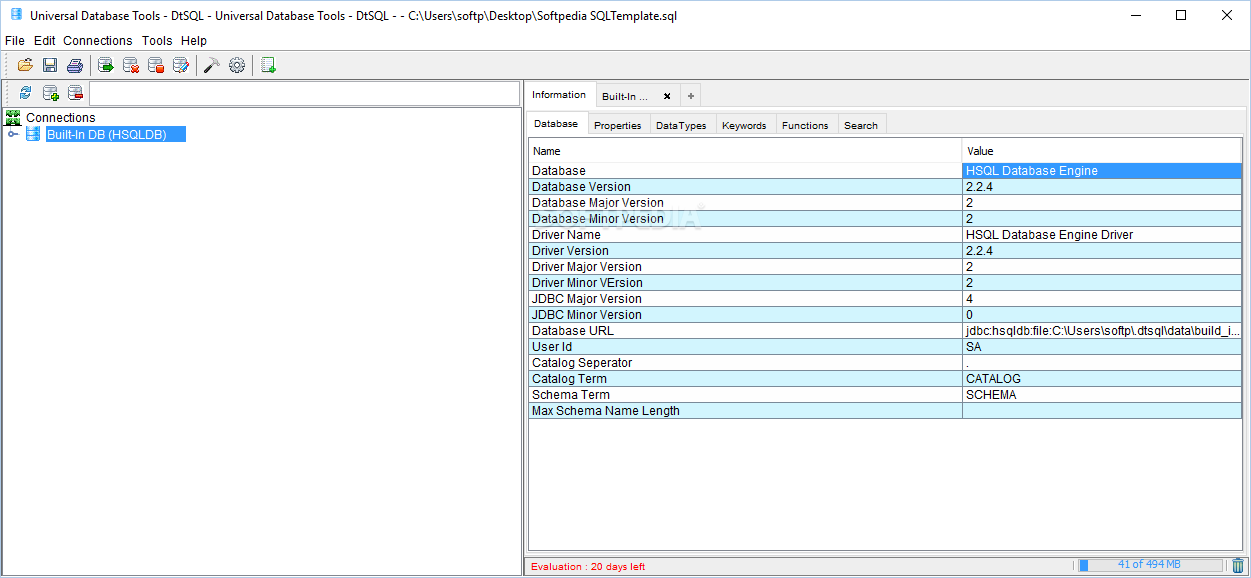Expand the Built-In DB (HSQLDB) tree node
This screenshot has height=578, width=1251.
tap(13, 134)
